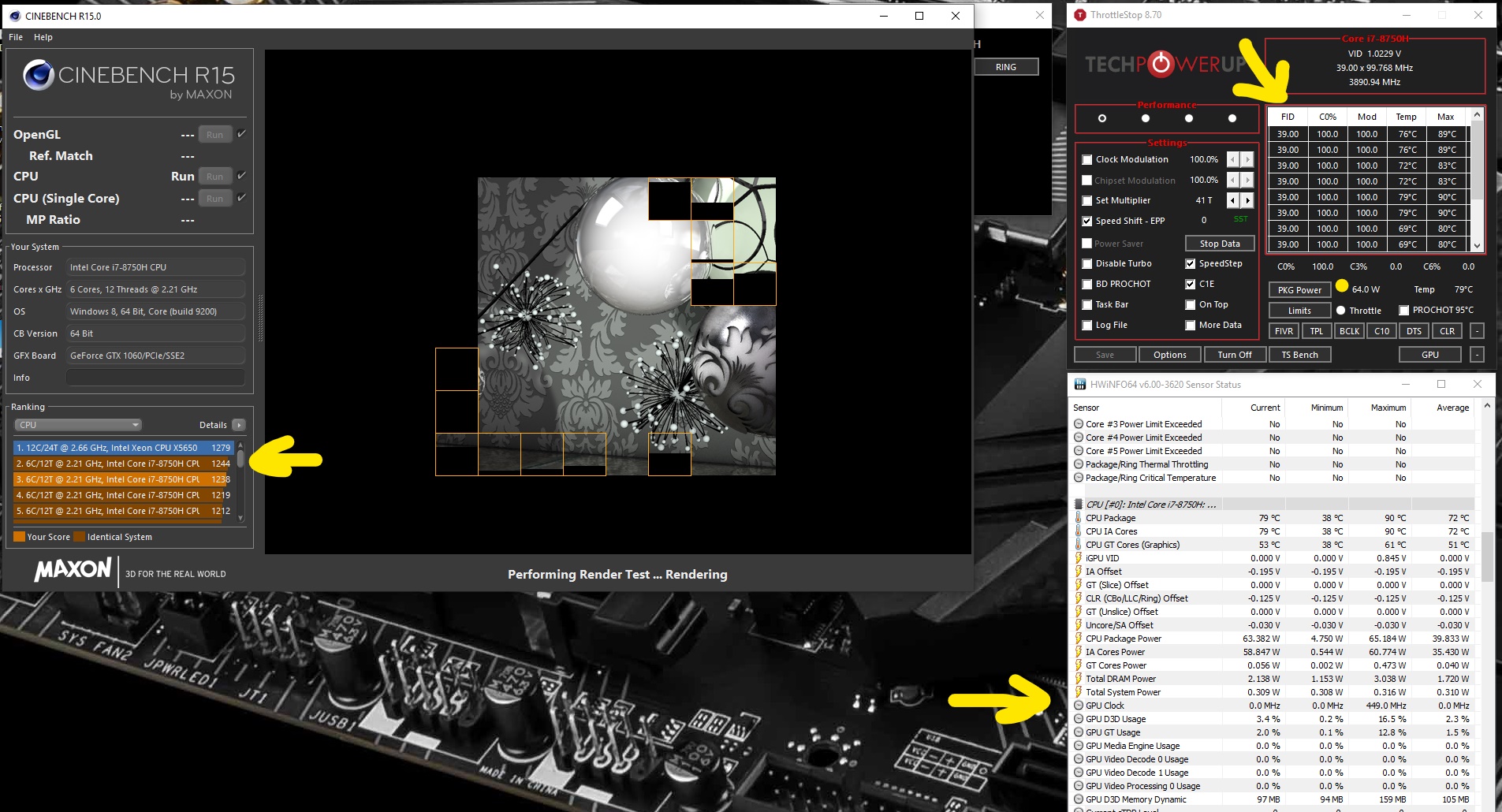This screenshot has height=812, width=1502.
Task: Enable the More Data checkbox
Action: [x=1191, y=325]
